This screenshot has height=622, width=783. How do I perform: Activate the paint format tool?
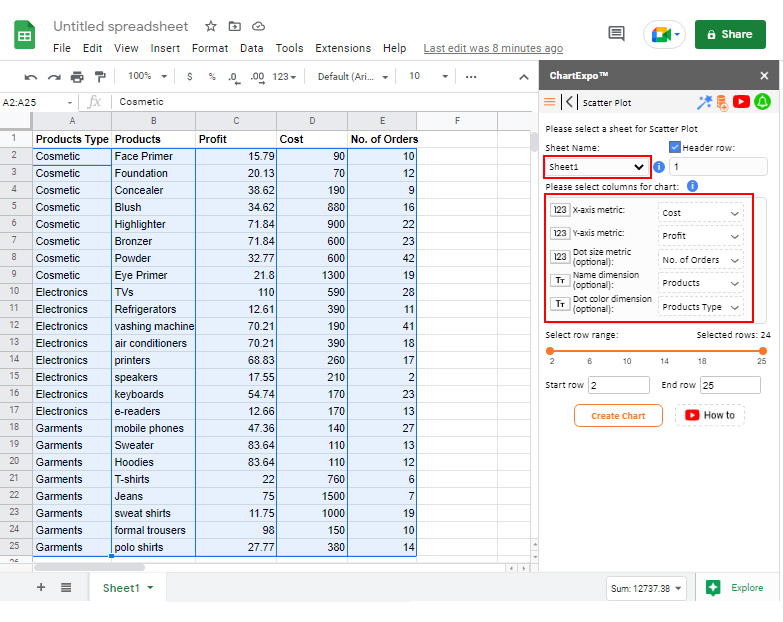tap(100, 76)
